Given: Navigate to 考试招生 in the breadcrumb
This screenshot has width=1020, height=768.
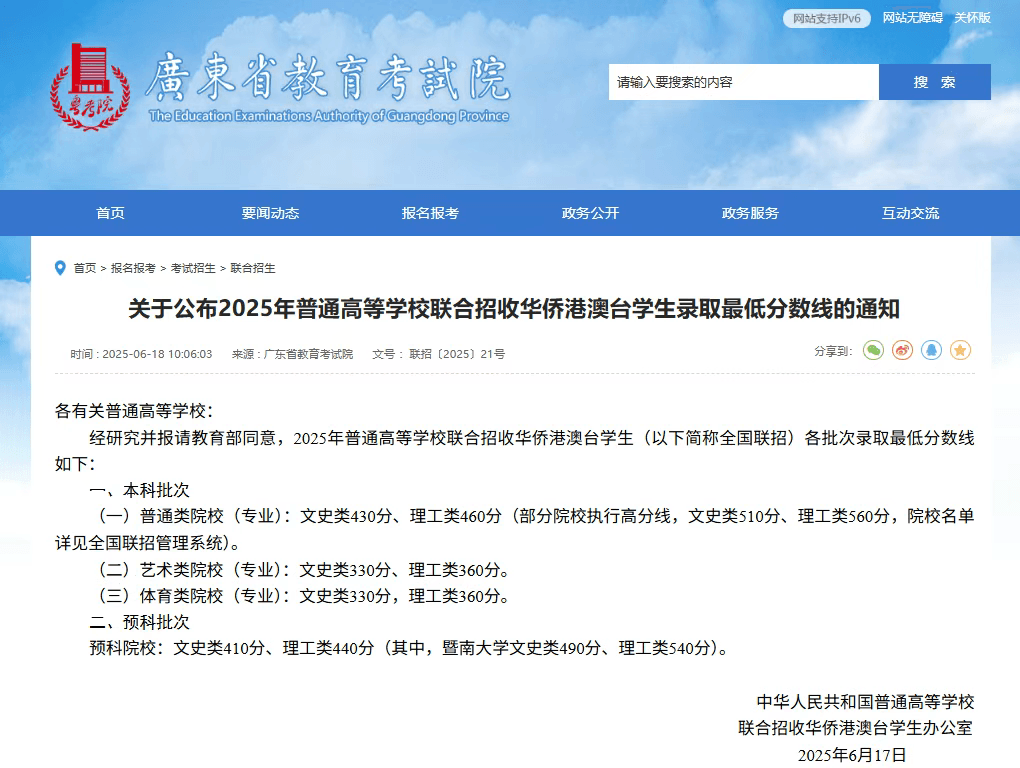Looking at the screenshot, I should (193, 268).
